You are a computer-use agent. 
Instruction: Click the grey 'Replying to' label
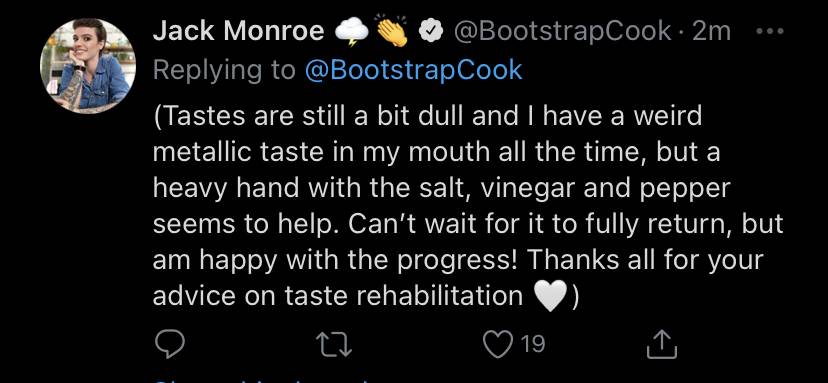click(x=224, y=71)
